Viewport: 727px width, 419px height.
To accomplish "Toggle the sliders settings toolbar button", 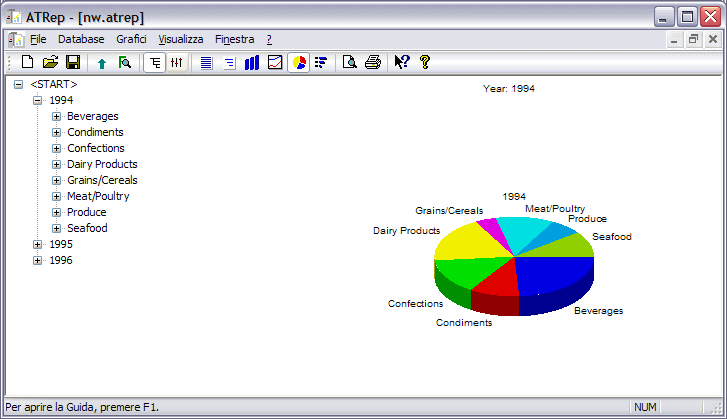I will tap(177, 63).
